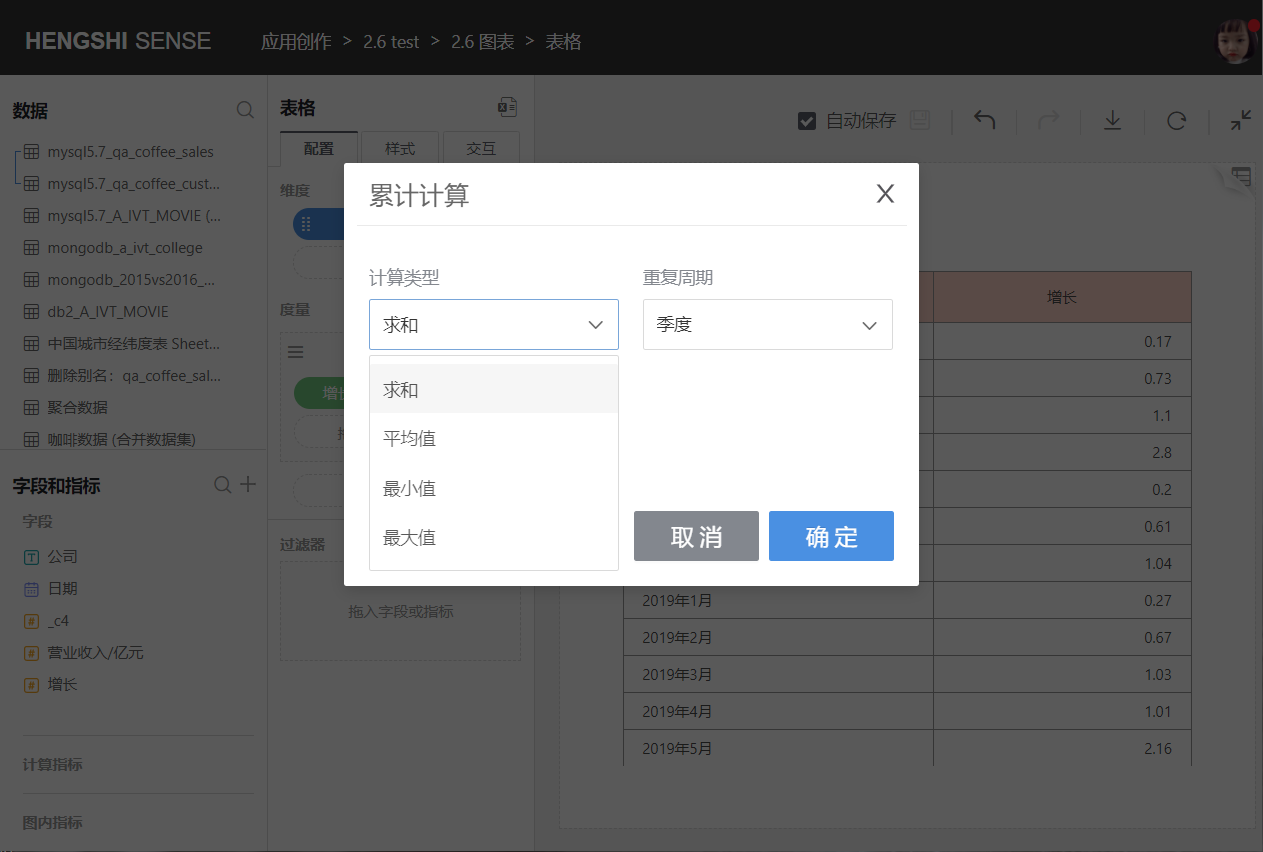1263x852 pixels.
Task: Click the 确定 button
Action: point(831,536)
